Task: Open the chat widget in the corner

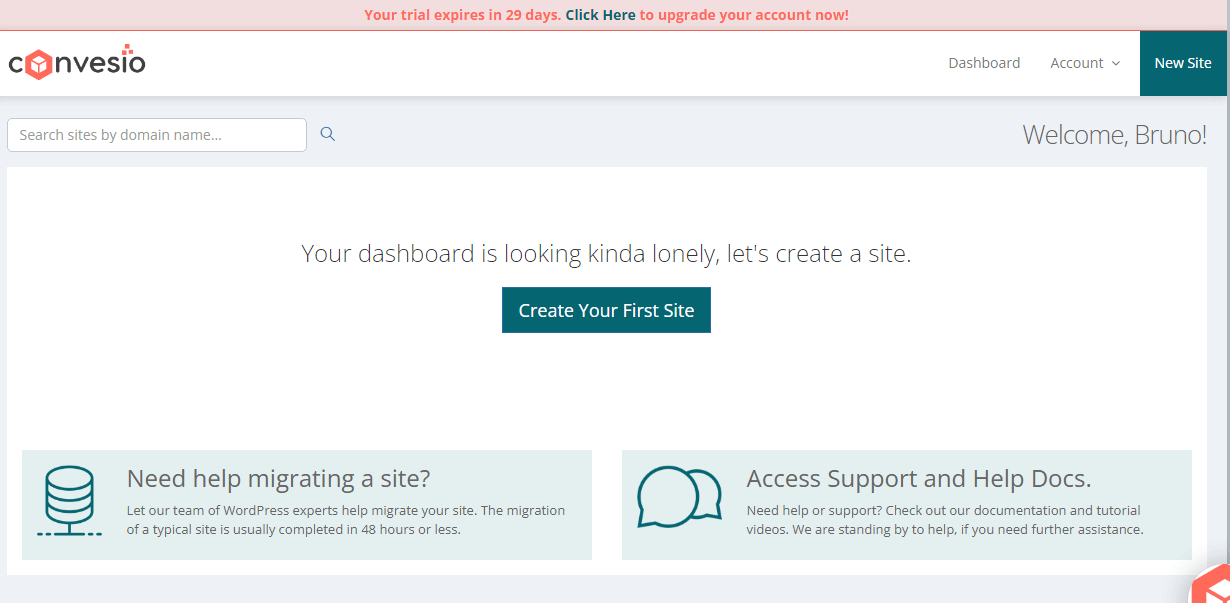Action: pyautogui.click(x=1210, y=585)
